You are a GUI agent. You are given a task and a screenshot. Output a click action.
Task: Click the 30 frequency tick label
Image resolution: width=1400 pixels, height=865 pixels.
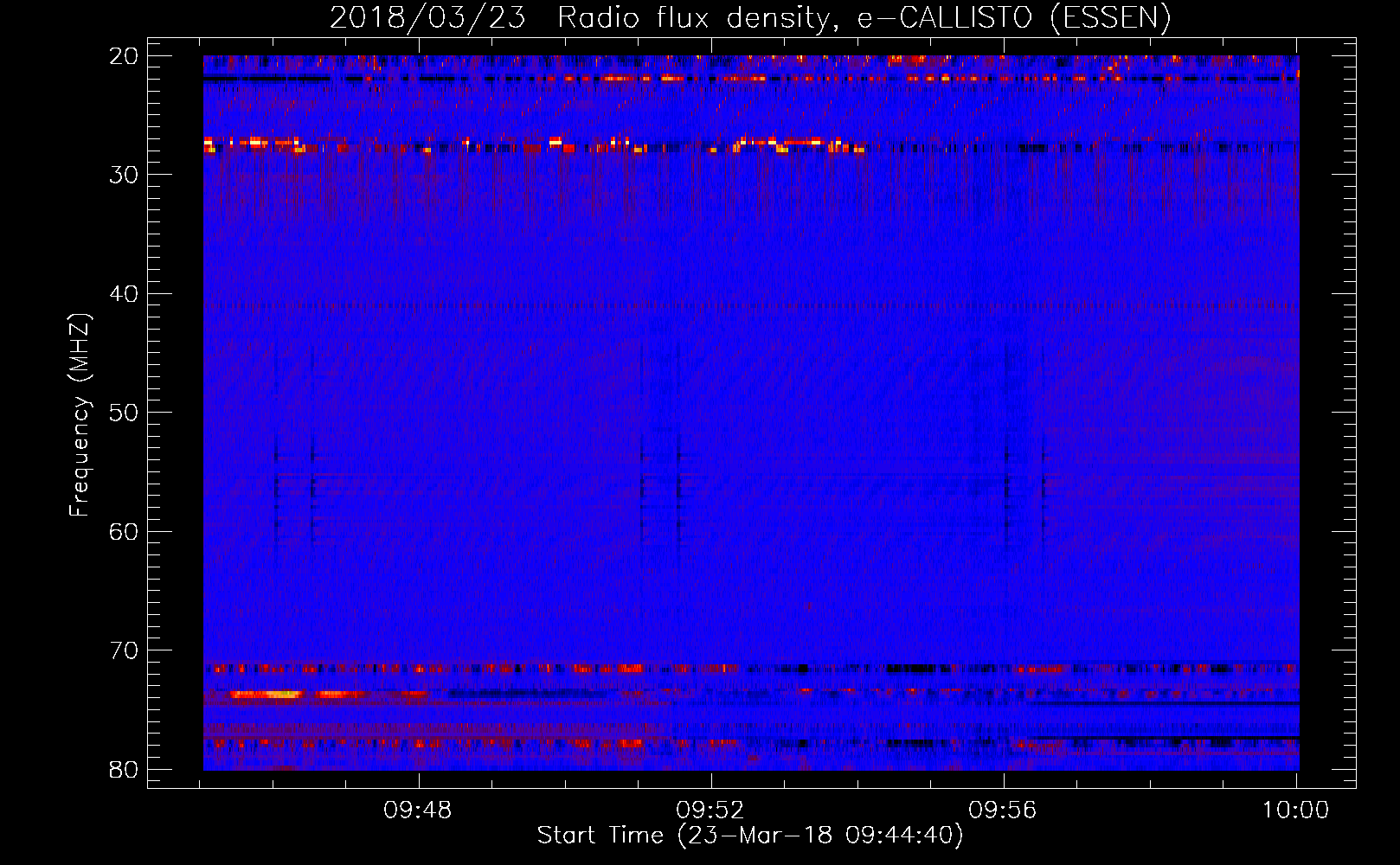pyautogui.click(x=124, y=175)
